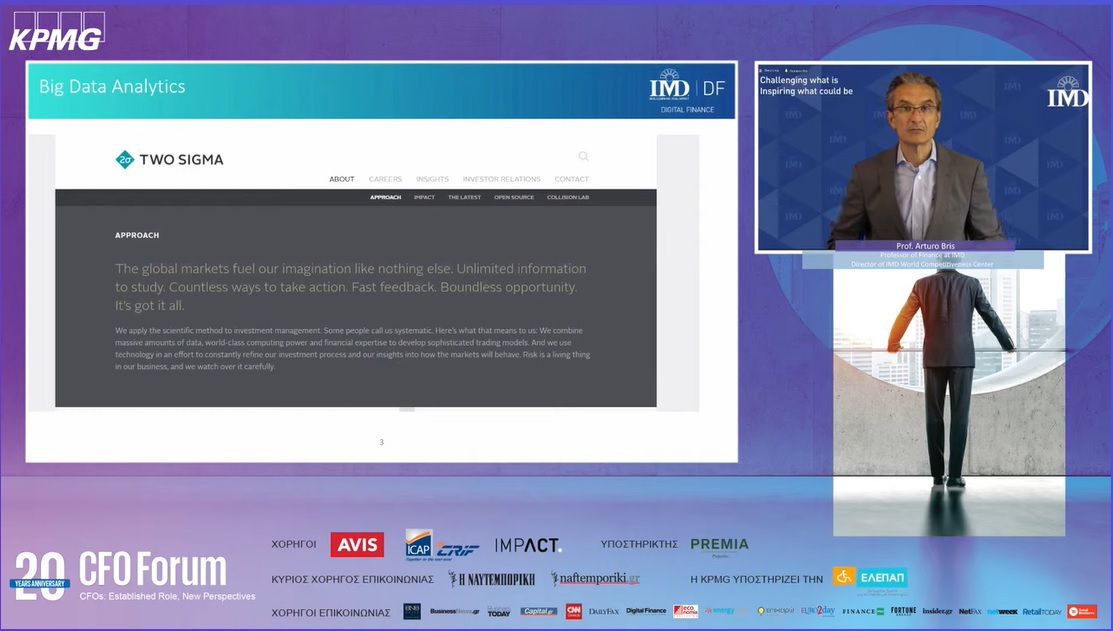This screenshot has width=1113, height=631.
Task: Click the Η ΝΑΥΤΕΜΠΟΡΙΚΗ newspaper logo
Action: 491,579
